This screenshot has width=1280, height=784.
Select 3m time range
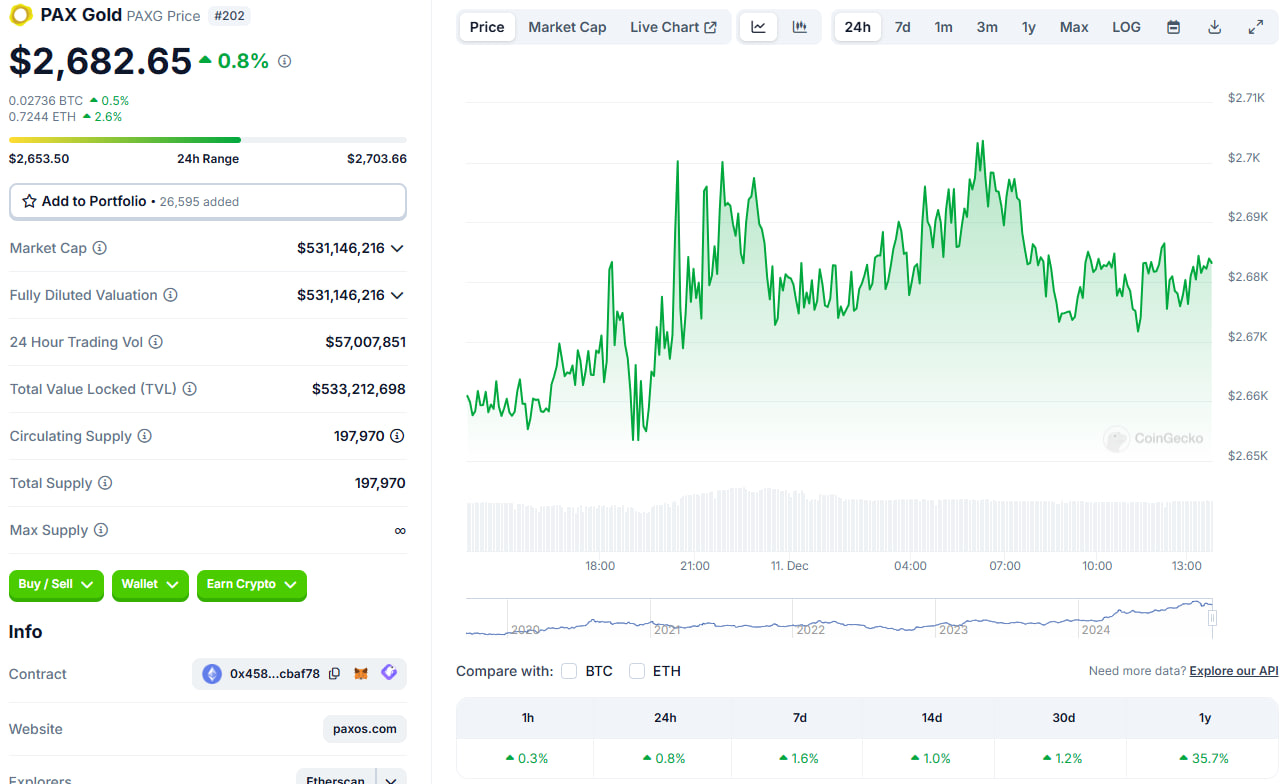pyautogui.click(x=987, y=27)
